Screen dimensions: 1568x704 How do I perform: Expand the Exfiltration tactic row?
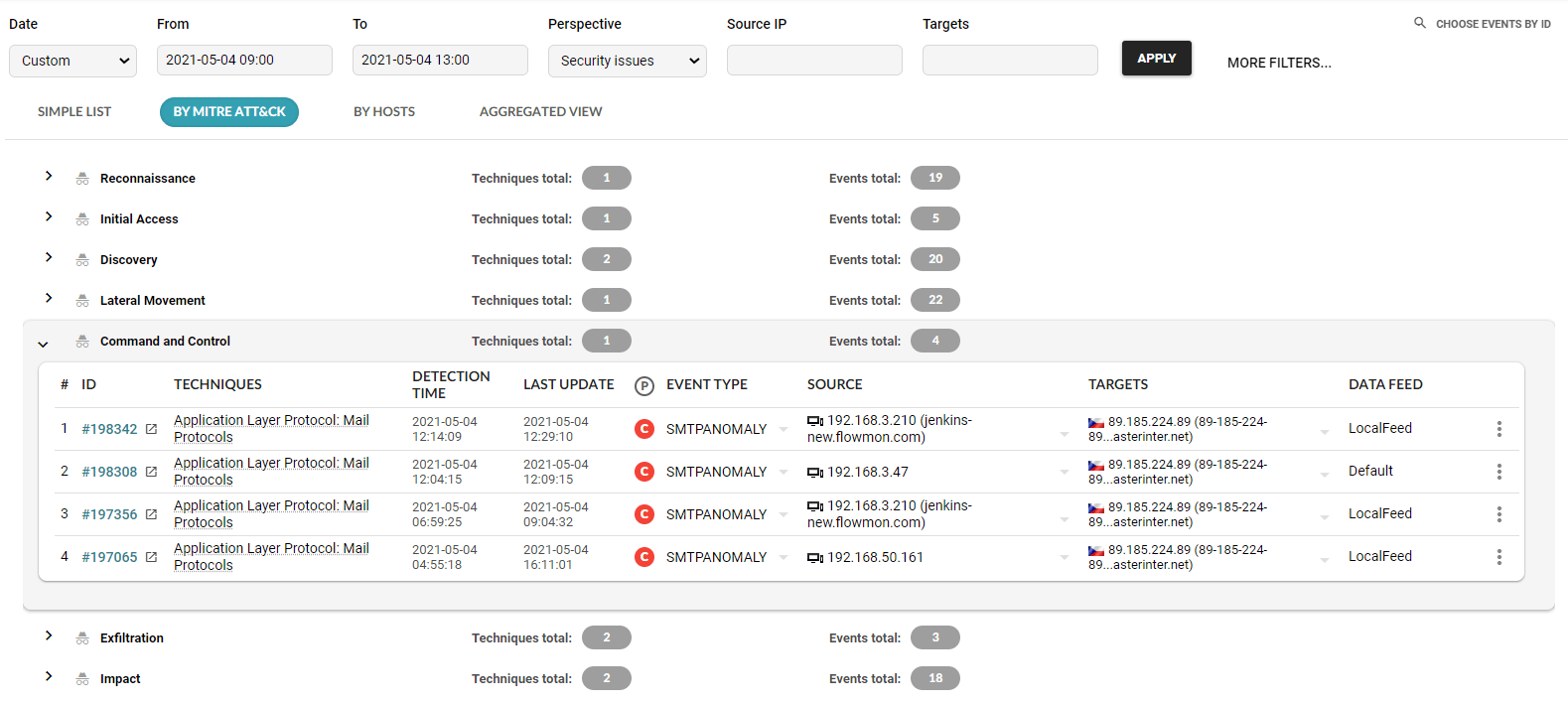tap(48, 635)
